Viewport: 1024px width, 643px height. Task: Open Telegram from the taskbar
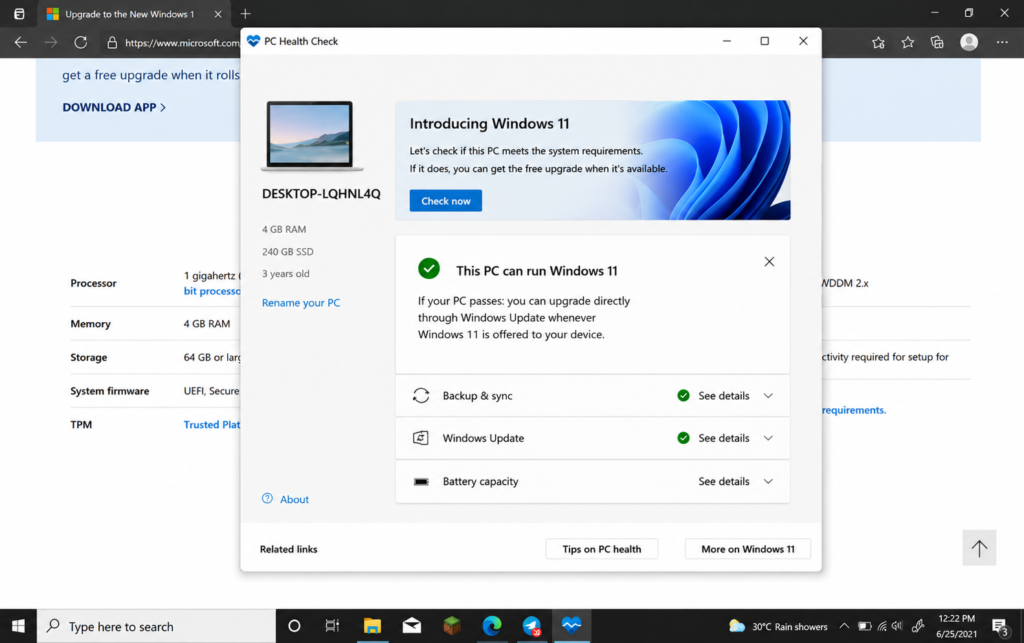[x=532, y=626]
